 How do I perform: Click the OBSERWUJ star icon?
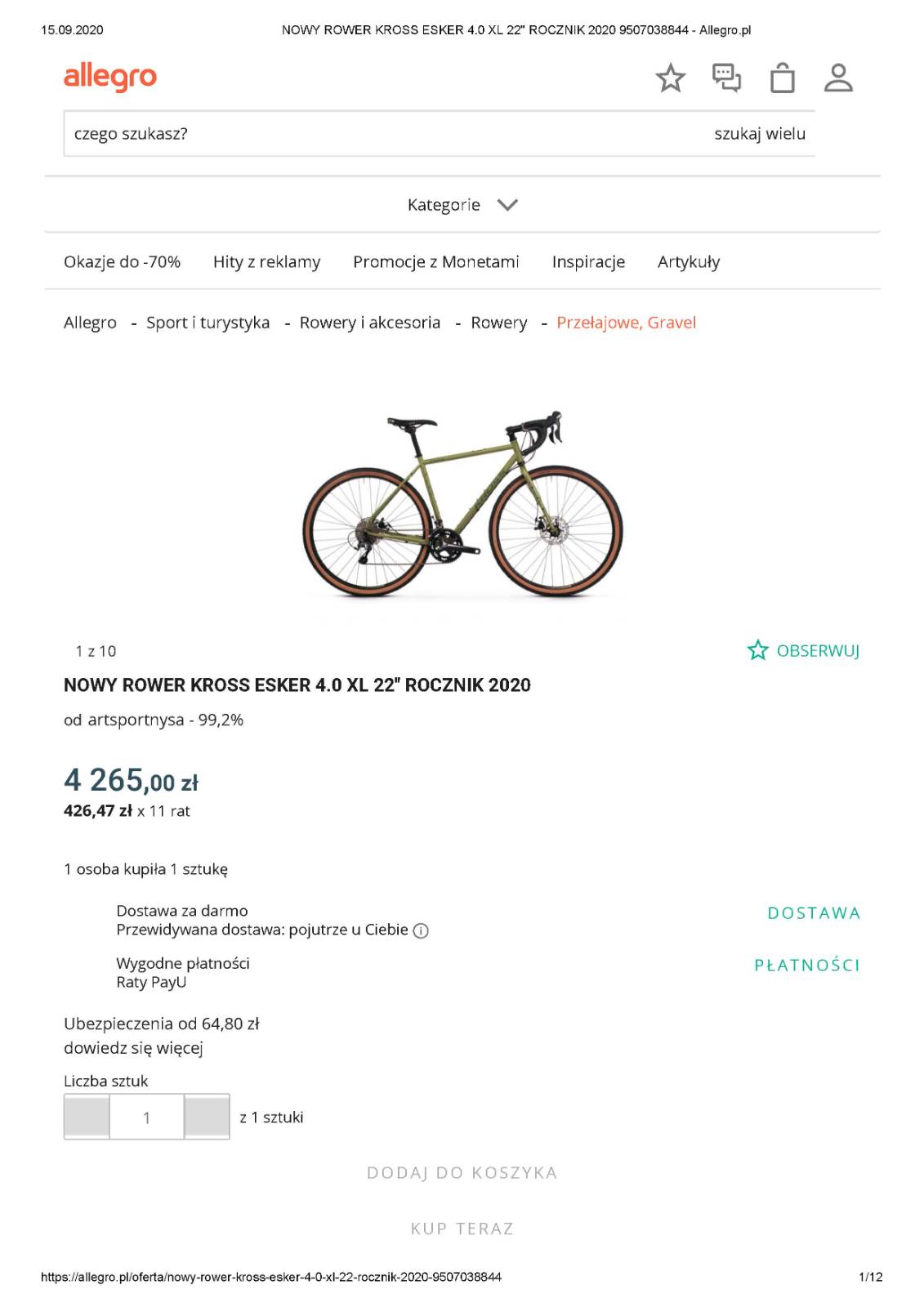(x=757, y=650)
